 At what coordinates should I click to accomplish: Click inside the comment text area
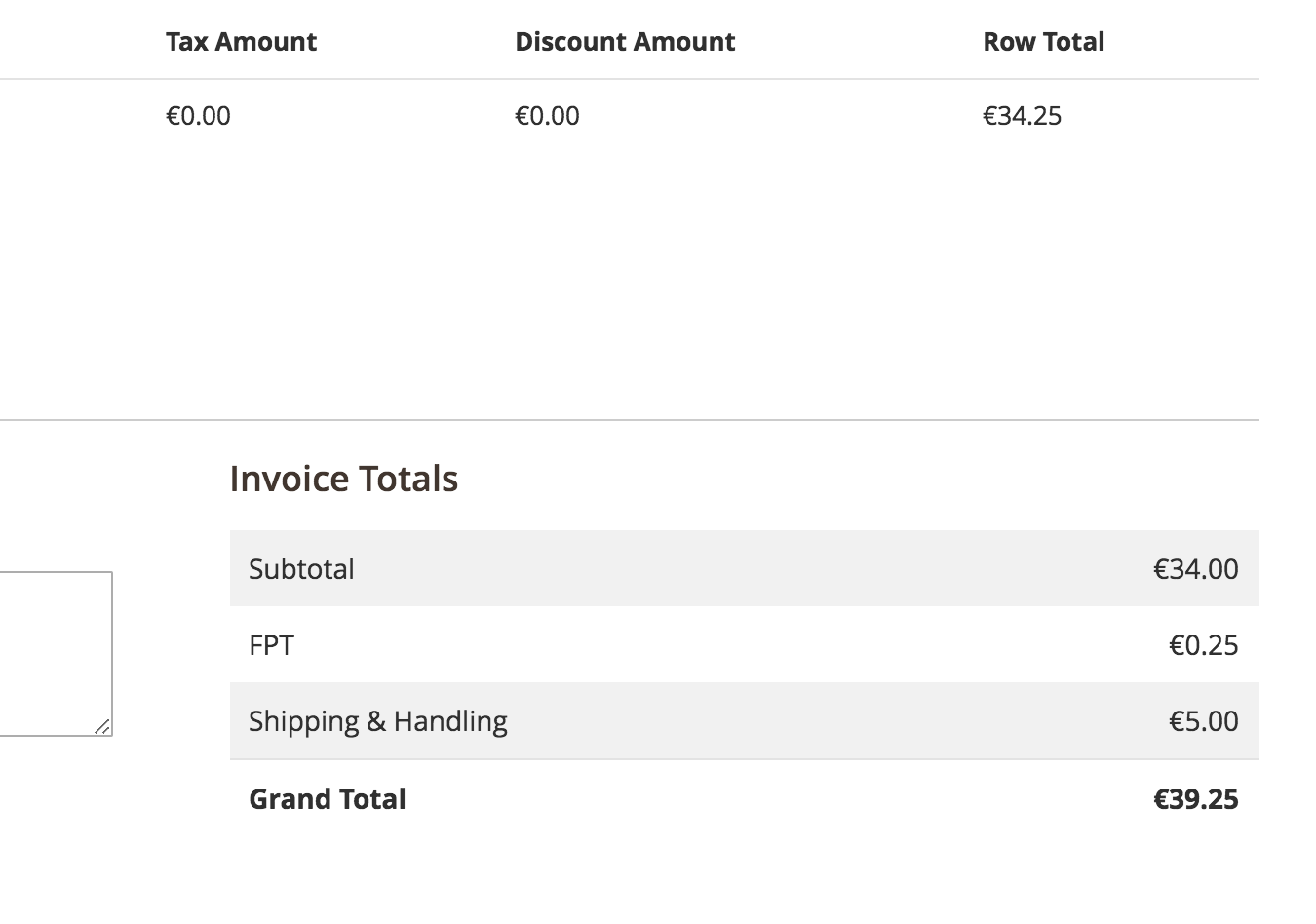tap(54, 653)
